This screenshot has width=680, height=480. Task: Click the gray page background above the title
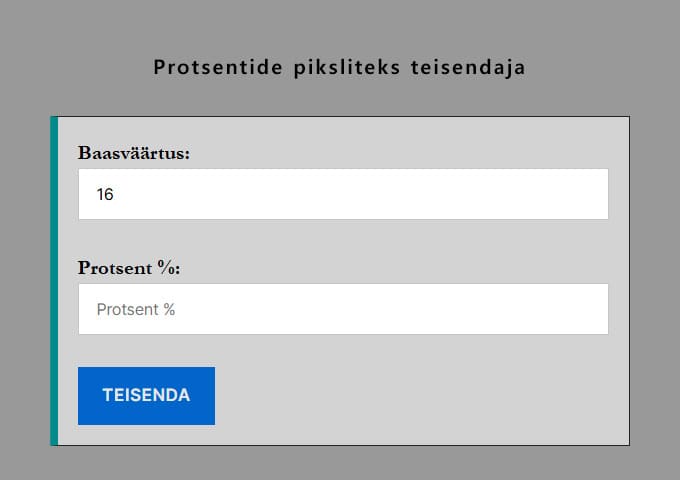tap(340, 22)
